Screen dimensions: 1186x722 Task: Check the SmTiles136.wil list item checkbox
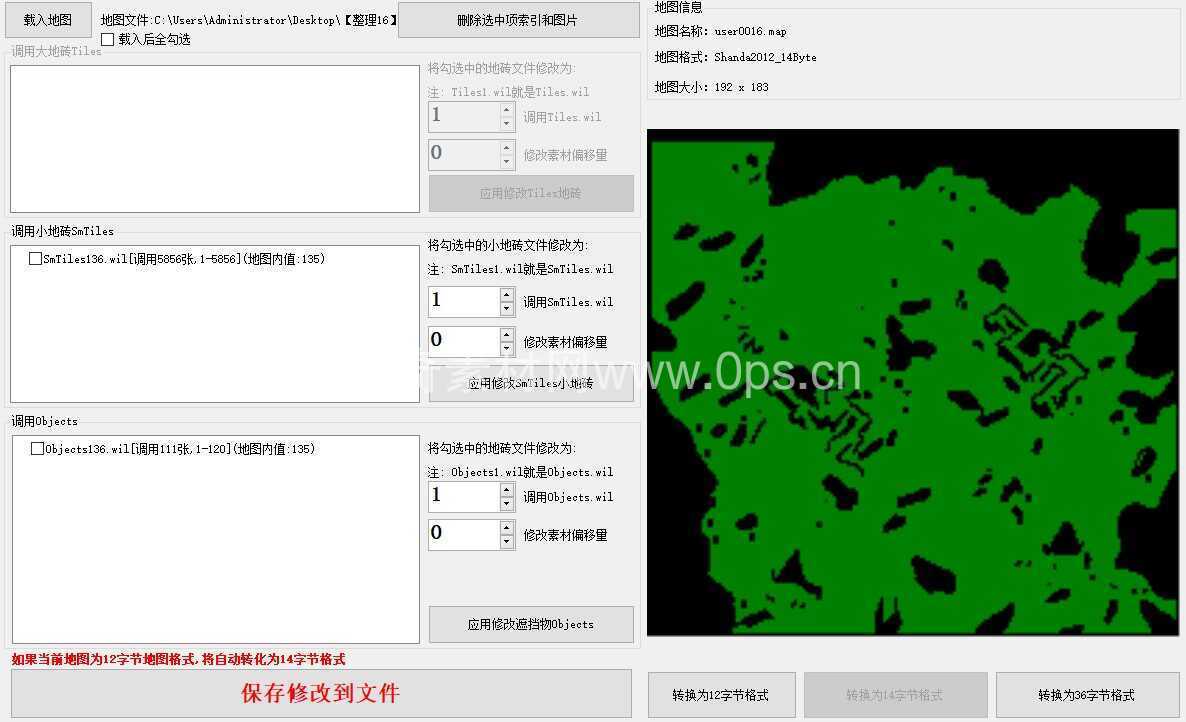tap(36, 259)
